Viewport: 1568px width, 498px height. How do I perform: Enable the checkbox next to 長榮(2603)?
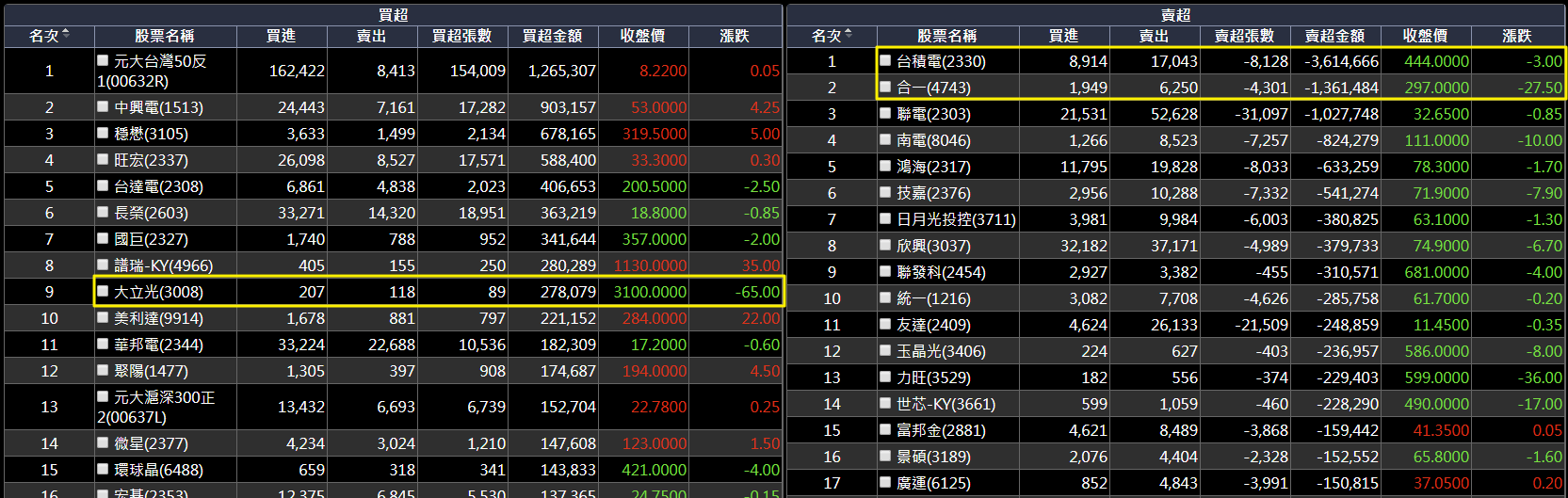[x=103, y=213]
